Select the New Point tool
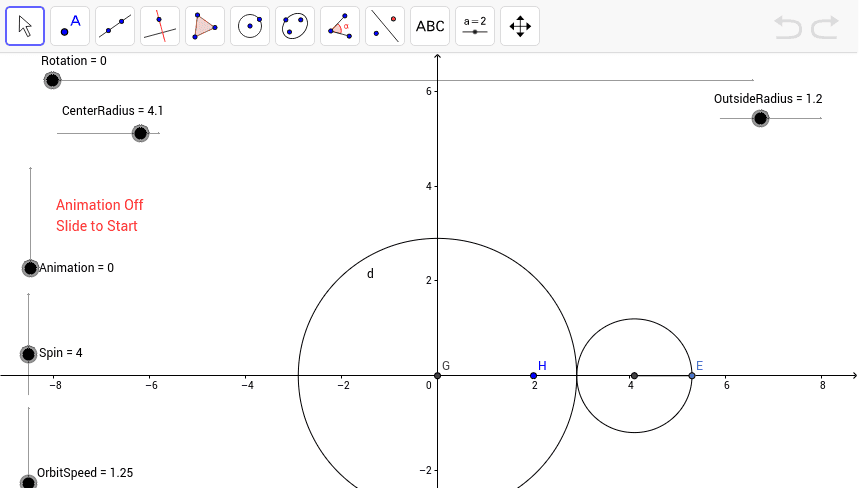 [x=70, y=26]
